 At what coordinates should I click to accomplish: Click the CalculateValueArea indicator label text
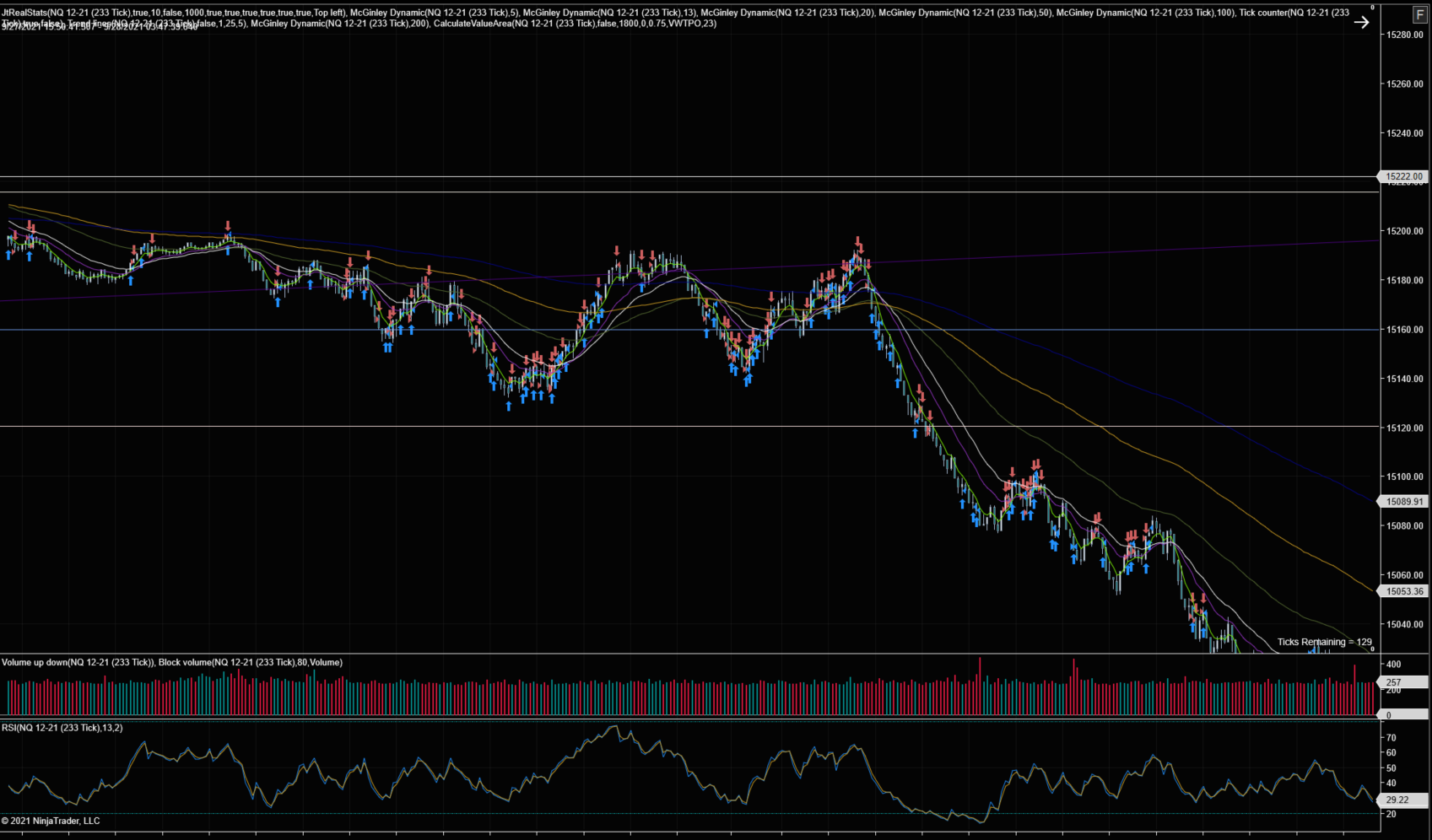point(576,24)
